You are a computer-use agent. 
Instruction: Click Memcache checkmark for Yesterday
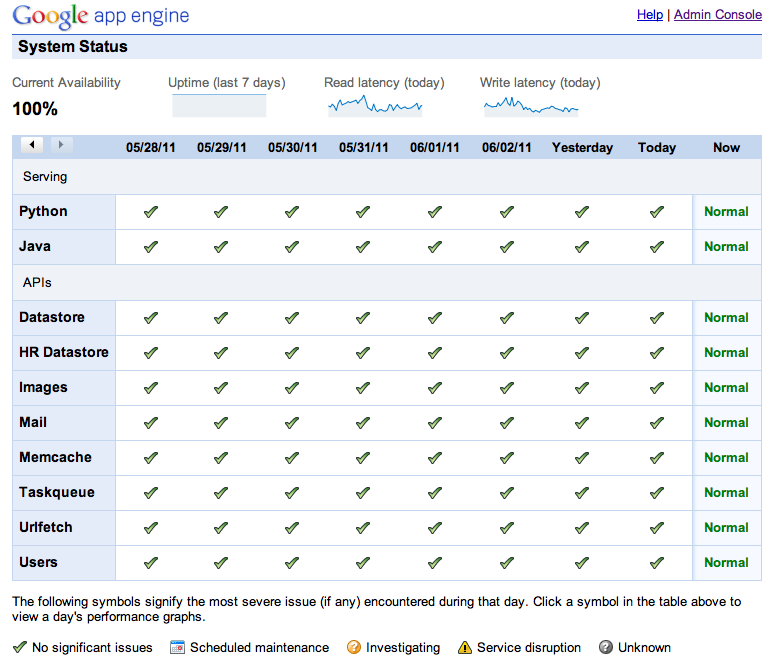click(x=582, y=458)
